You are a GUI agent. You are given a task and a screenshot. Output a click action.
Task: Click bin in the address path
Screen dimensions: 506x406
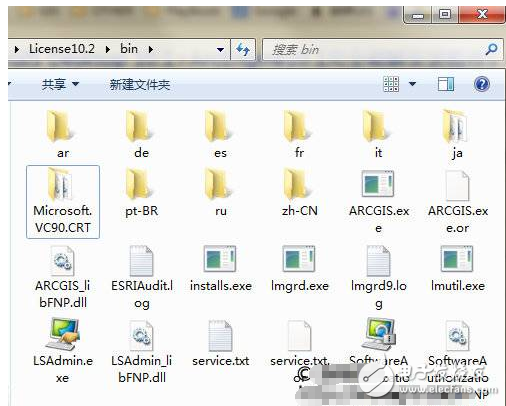point(129,49)
